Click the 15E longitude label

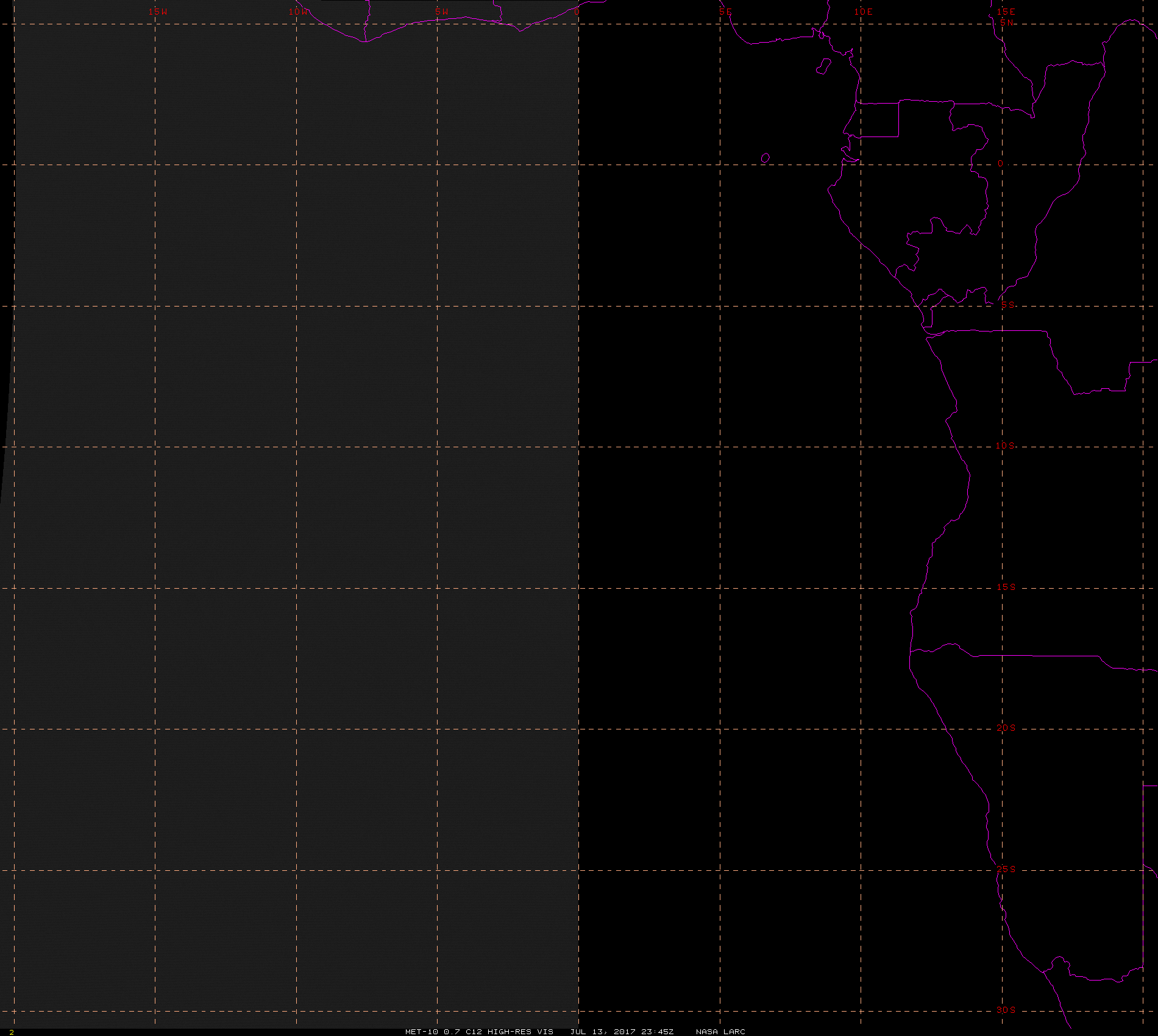pos(1006,12)
